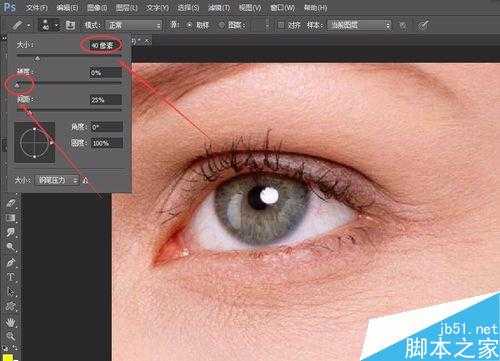The width and height of the screenshot is (500, 361).
Task: Select the Pen tool
Action: pos(11,262)
